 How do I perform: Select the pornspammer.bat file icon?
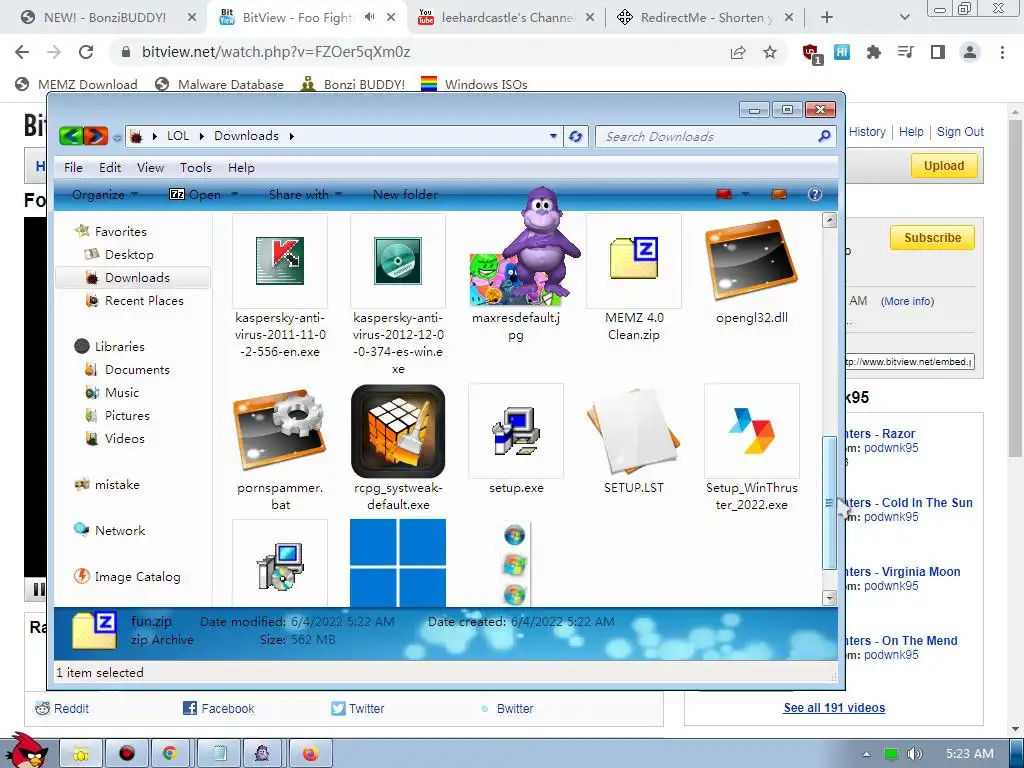pyautogui.click(x=280, y=430)
